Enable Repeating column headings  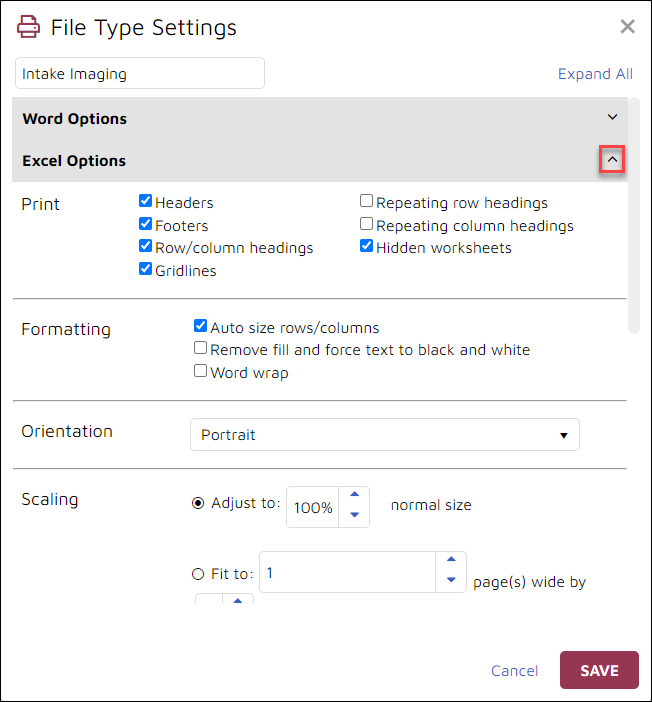(366, 223)
